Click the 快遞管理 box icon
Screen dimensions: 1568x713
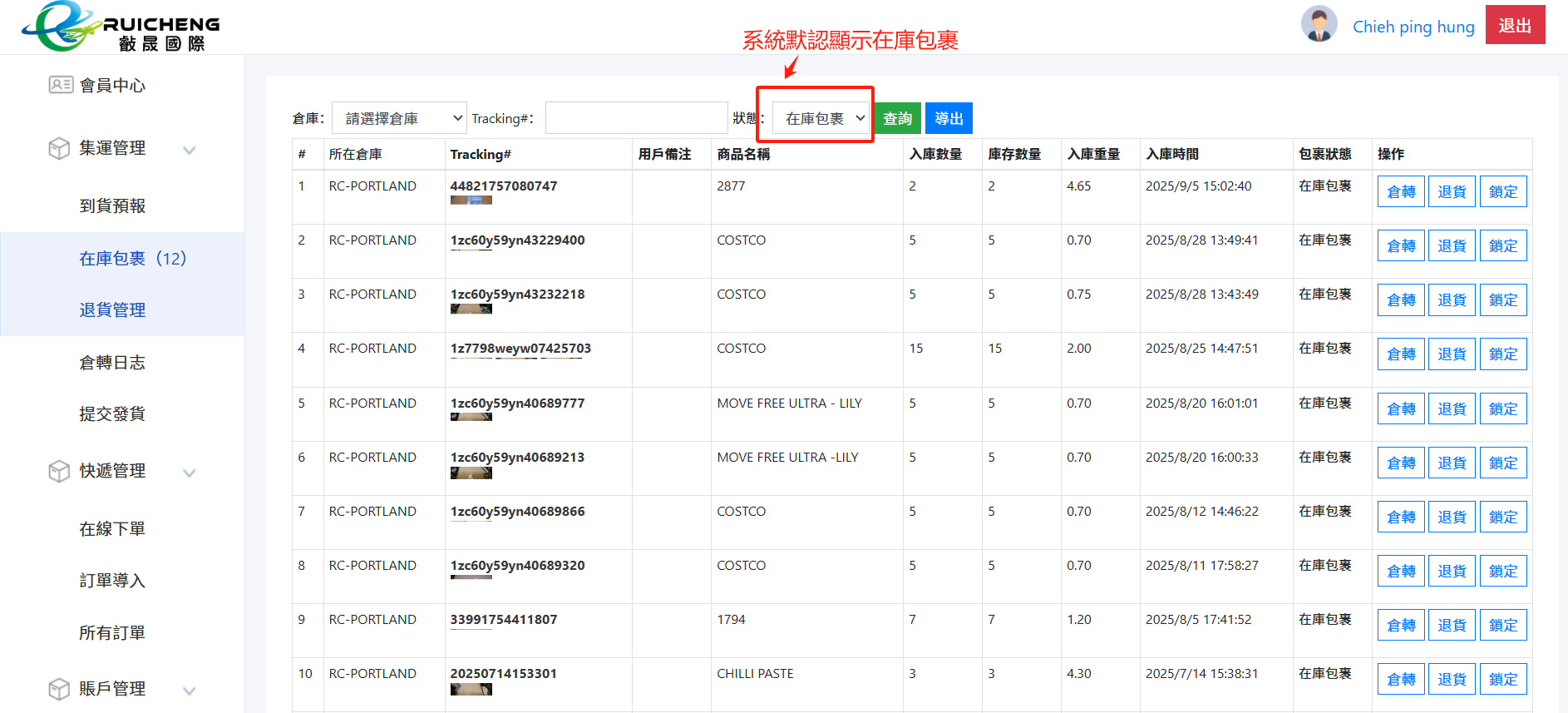coord(59,471)
